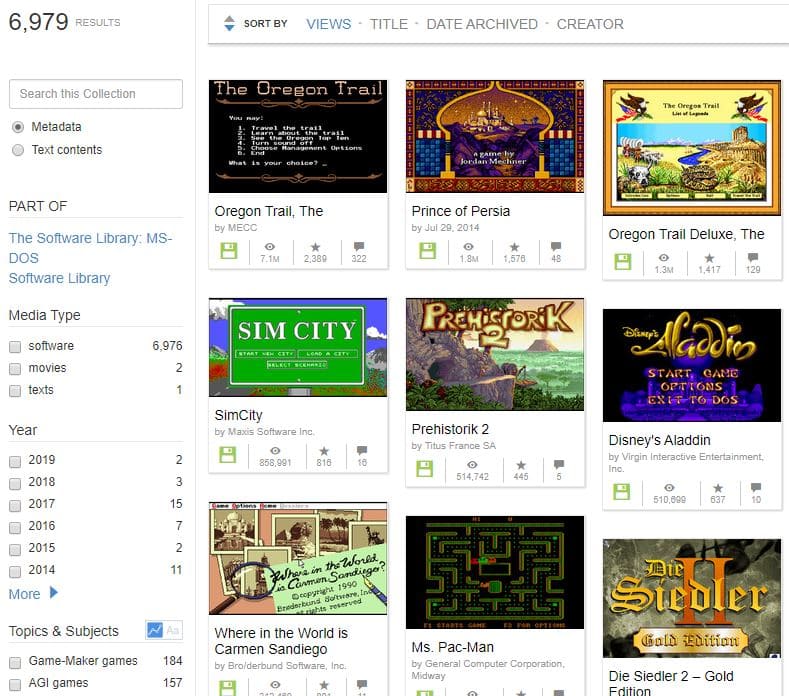This screenshot has height=696, width=789.
Task: Filter results by year 2014
Action: [x=15, y=572]
